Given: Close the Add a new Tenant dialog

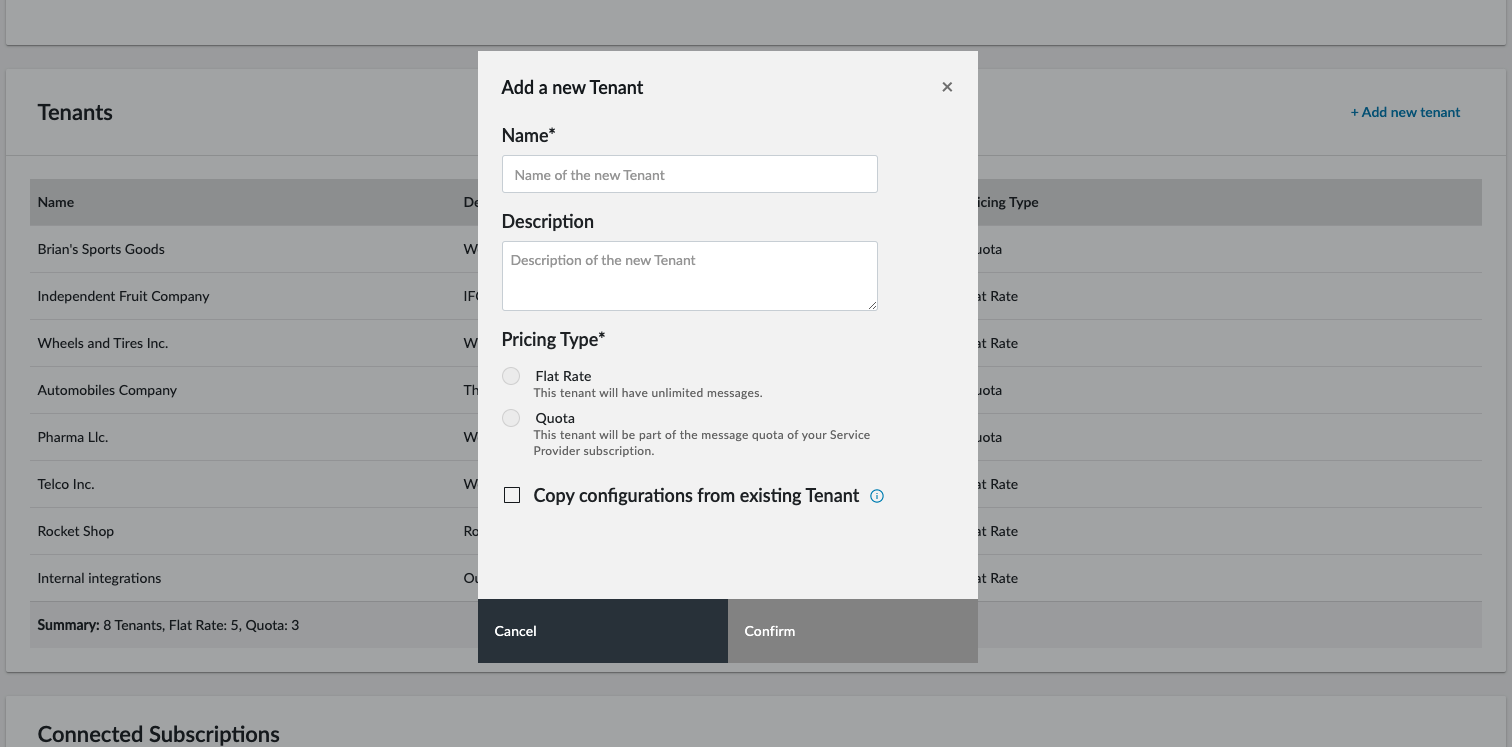Looking at the screenshot, I should pyautogui.click(x=947, y=87).
